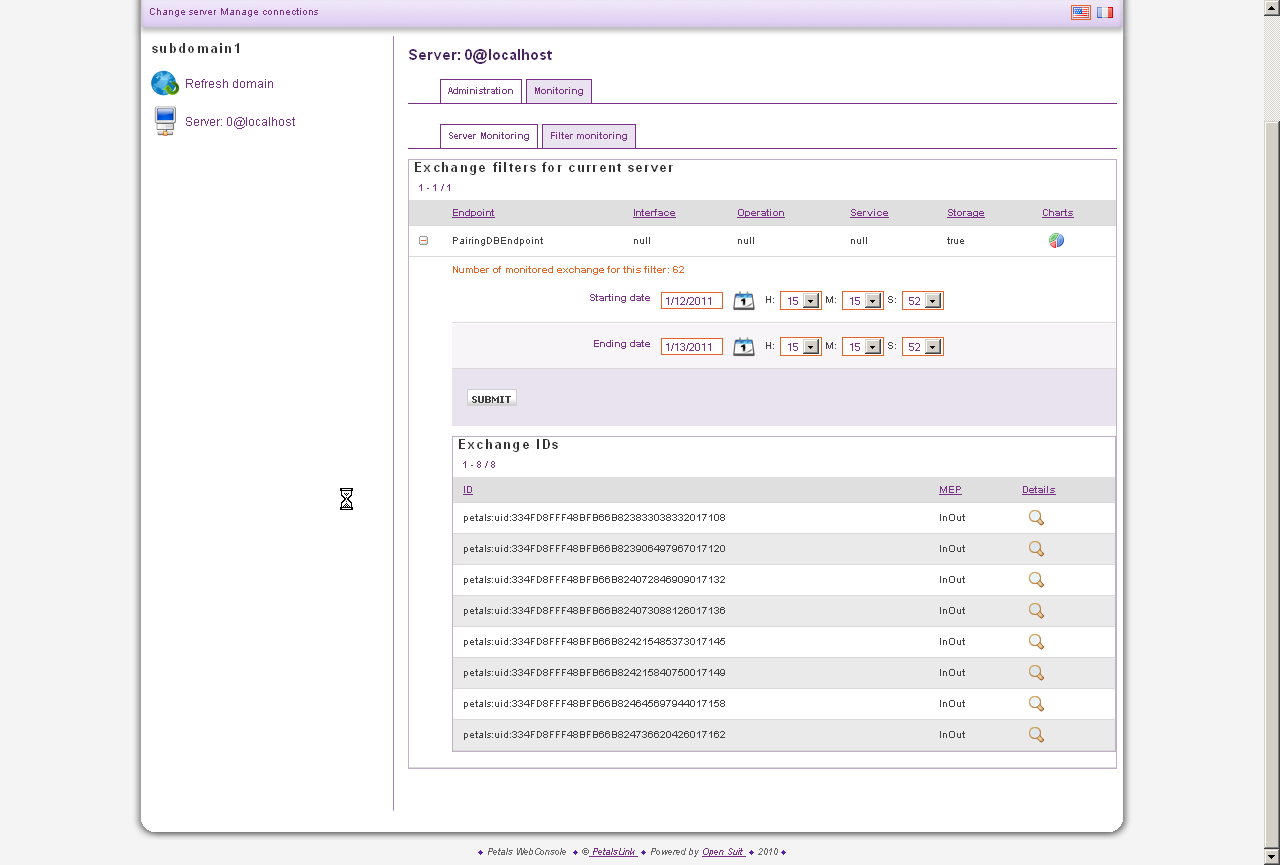
Task: Switch language with the French flag
Action: click(1105, 12)
